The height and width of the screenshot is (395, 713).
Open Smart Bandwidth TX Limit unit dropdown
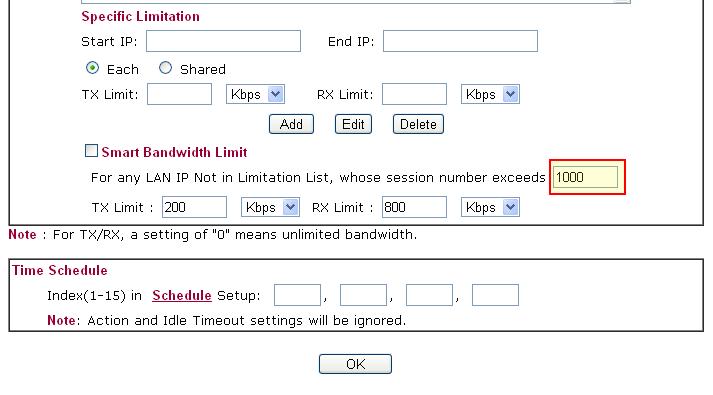click(270, 207)
